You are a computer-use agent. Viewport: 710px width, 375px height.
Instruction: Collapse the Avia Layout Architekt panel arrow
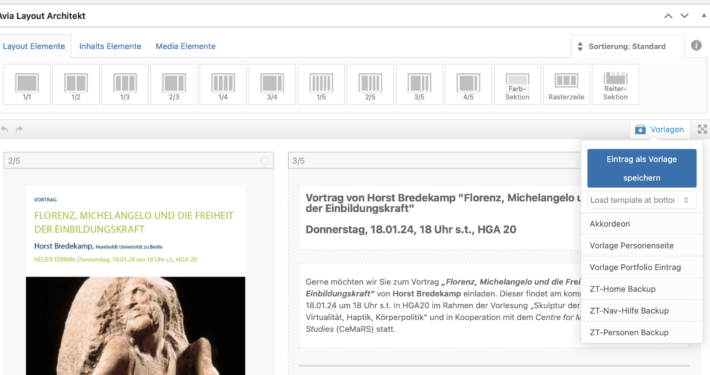(x=704, y=16)
